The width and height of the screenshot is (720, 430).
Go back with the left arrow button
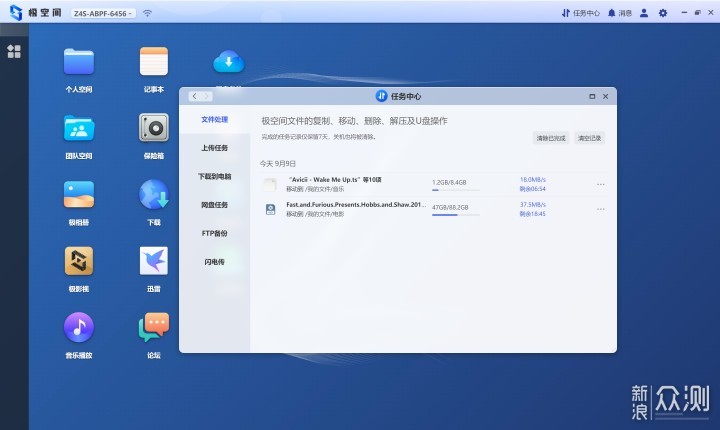pyautogui.click(x=195, y=96)
